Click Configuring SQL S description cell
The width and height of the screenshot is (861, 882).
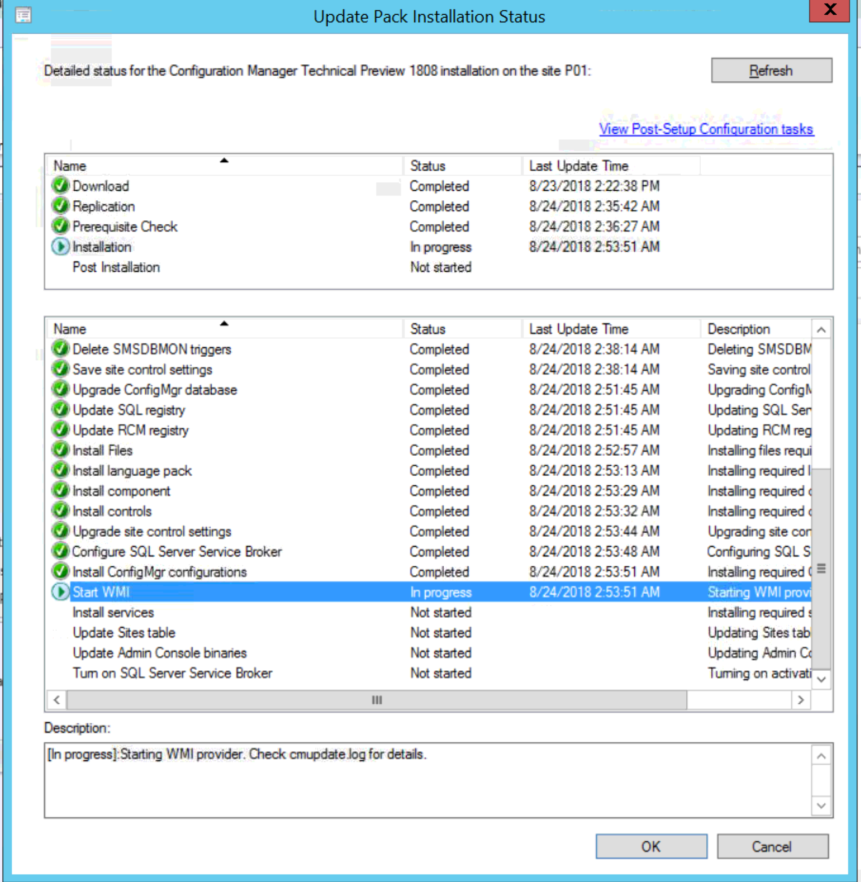[759, 552]
